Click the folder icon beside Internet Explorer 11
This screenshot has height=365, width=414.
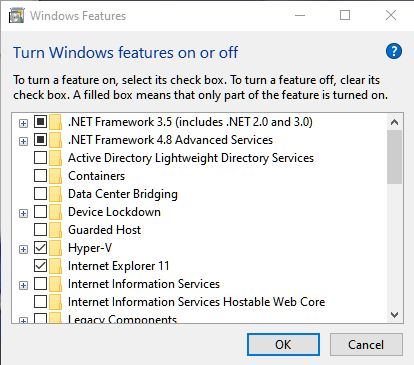(x=55, y=266)
